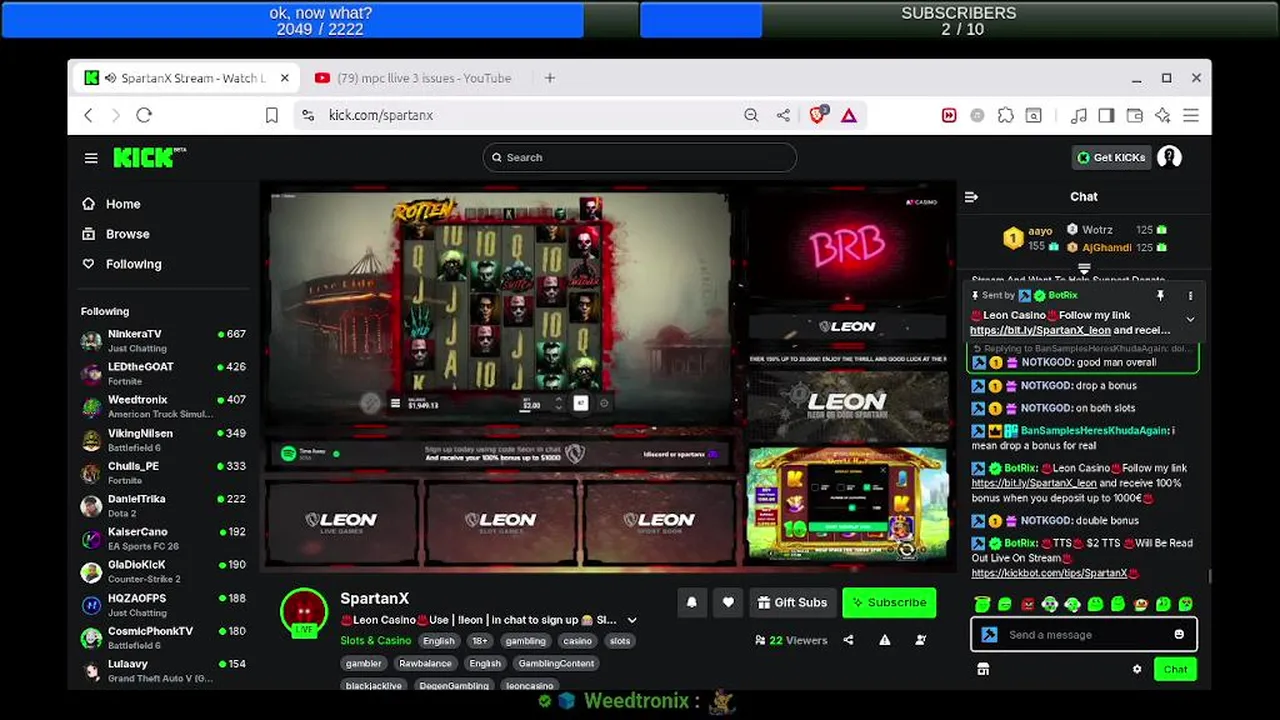Switch to mpc live 3 issues YouTube tab
Image resolution: width=1280 pixels, height=720 pixels.
click(412, 78)
